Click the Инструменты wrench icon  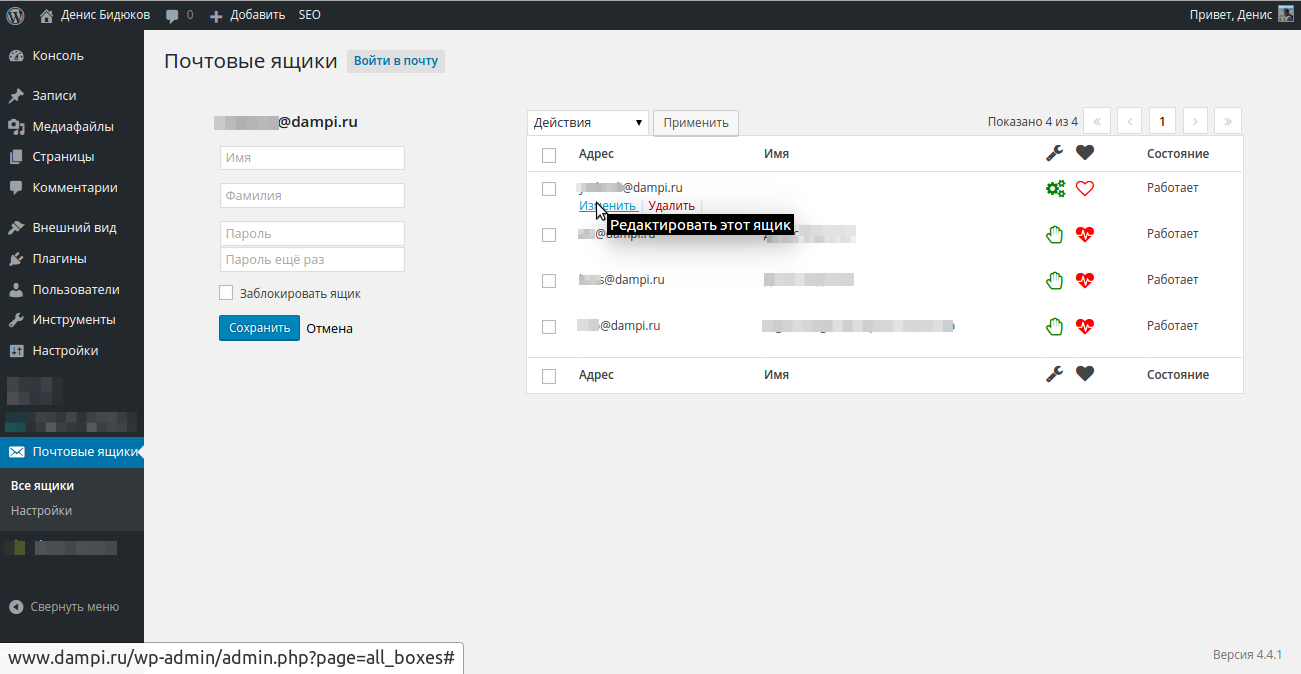click(16, 320)
